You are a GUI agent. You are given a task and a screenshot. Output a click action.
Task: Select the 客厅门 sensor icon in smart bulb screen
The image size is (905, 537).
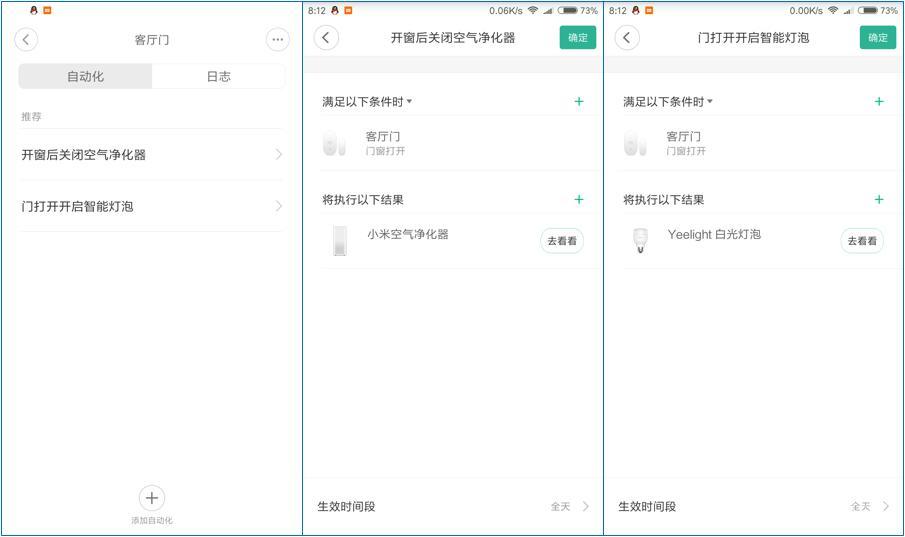coord(635,143)
